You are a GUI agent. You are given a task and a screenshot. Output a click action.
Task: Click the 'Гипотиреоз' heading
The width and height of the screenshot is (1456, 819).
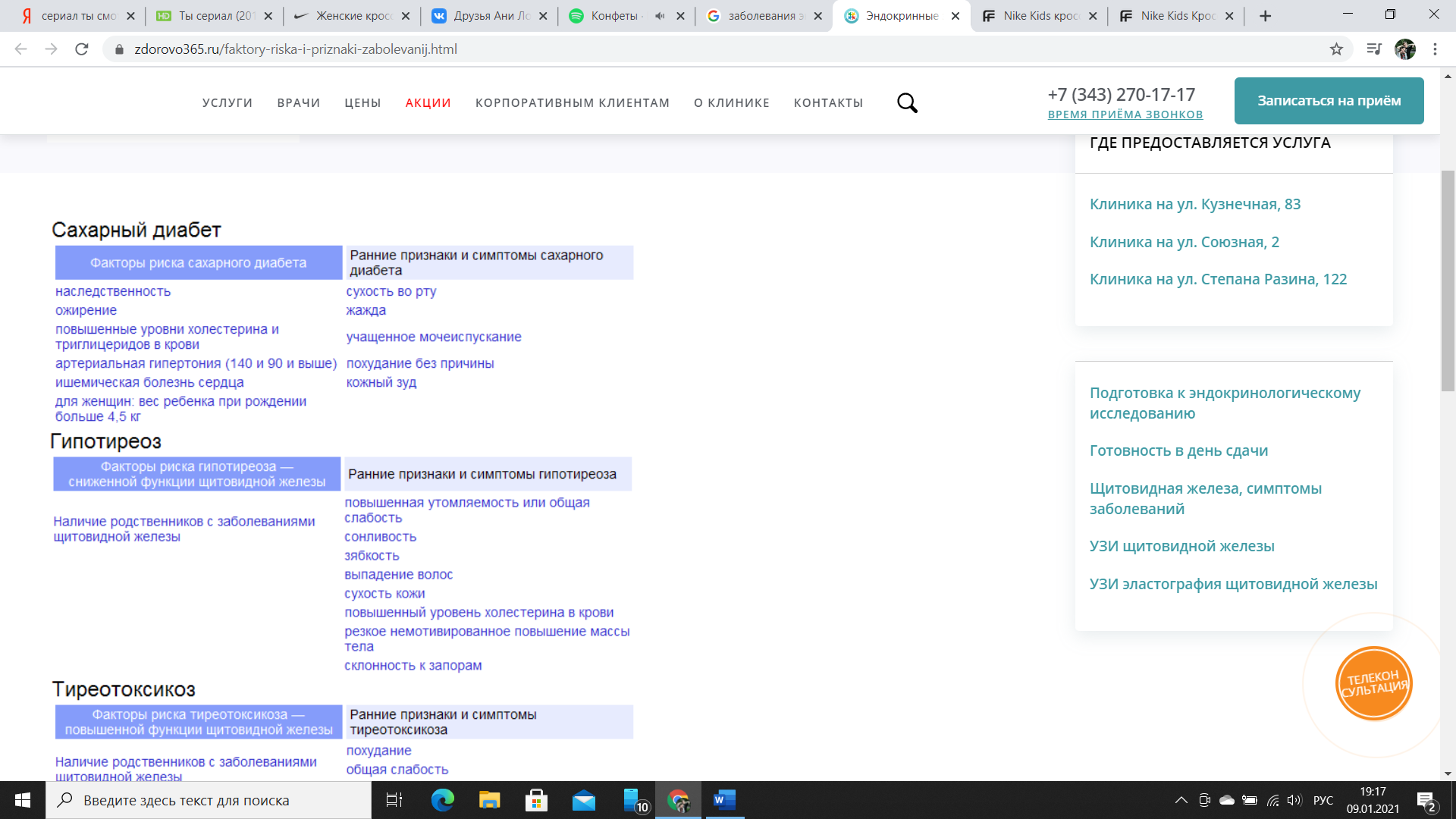(x=105, y=441)
